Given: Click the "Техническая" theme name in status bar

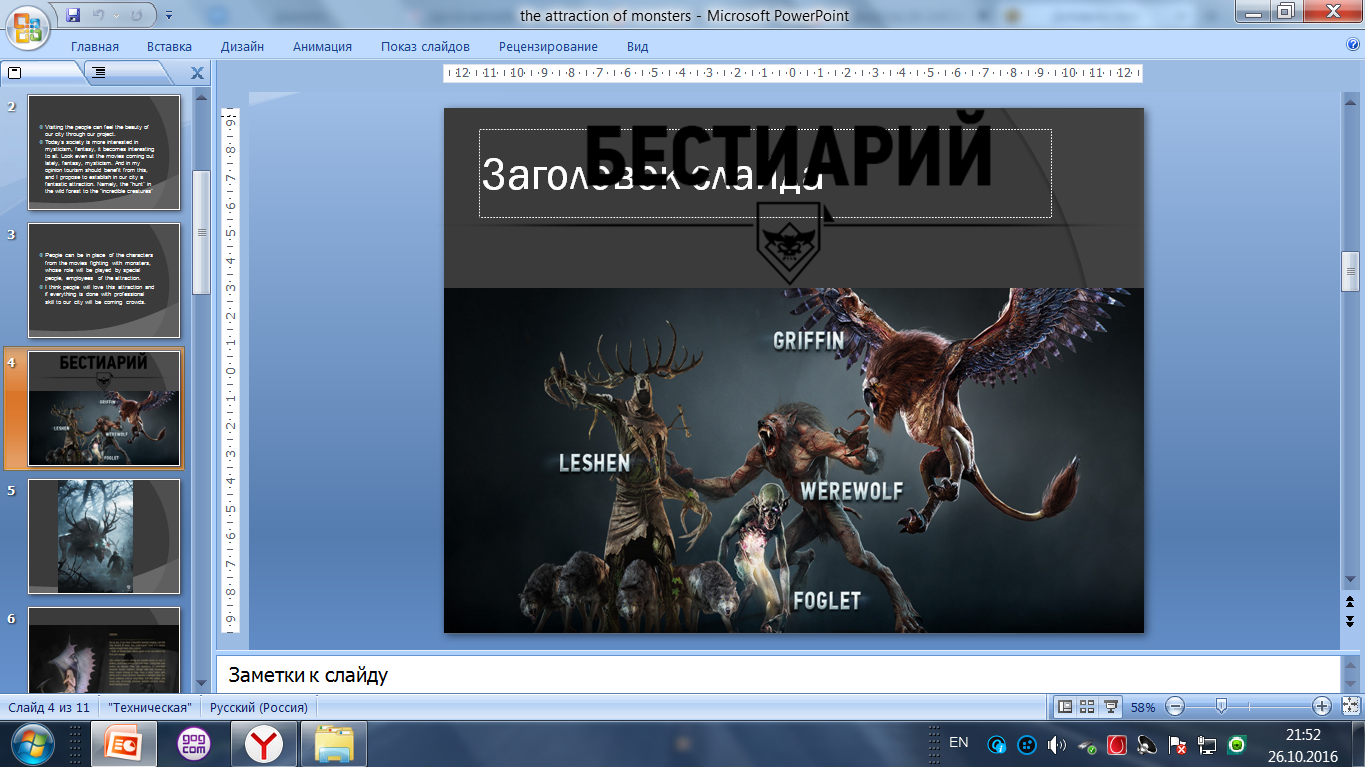Looking at the screenshot, I should coord(150,707).
